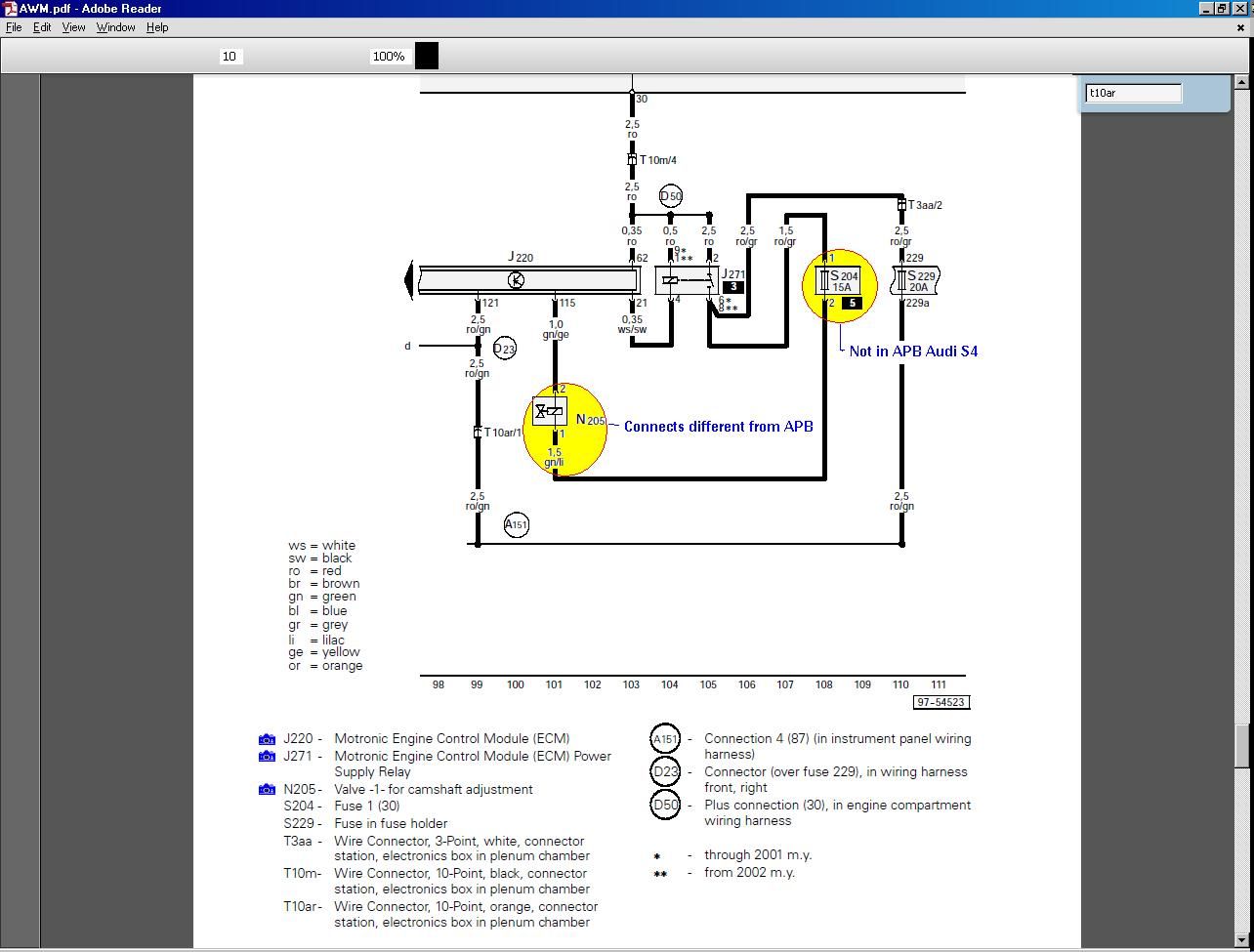Click the scroll-up arrow of vertical scrollbar
The width and height of the screenshot is (1254, 952).
point(1242,82)
